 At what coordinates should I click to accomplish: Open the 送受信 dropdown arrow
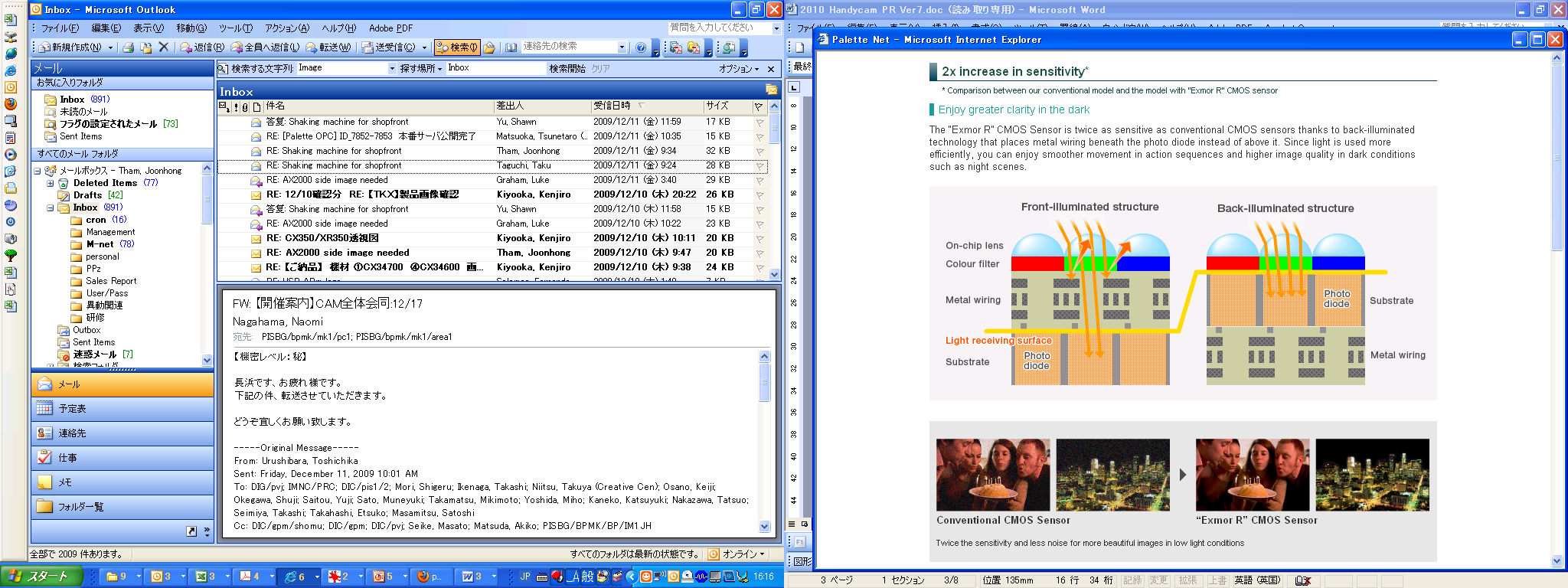[x=423, y=47]
